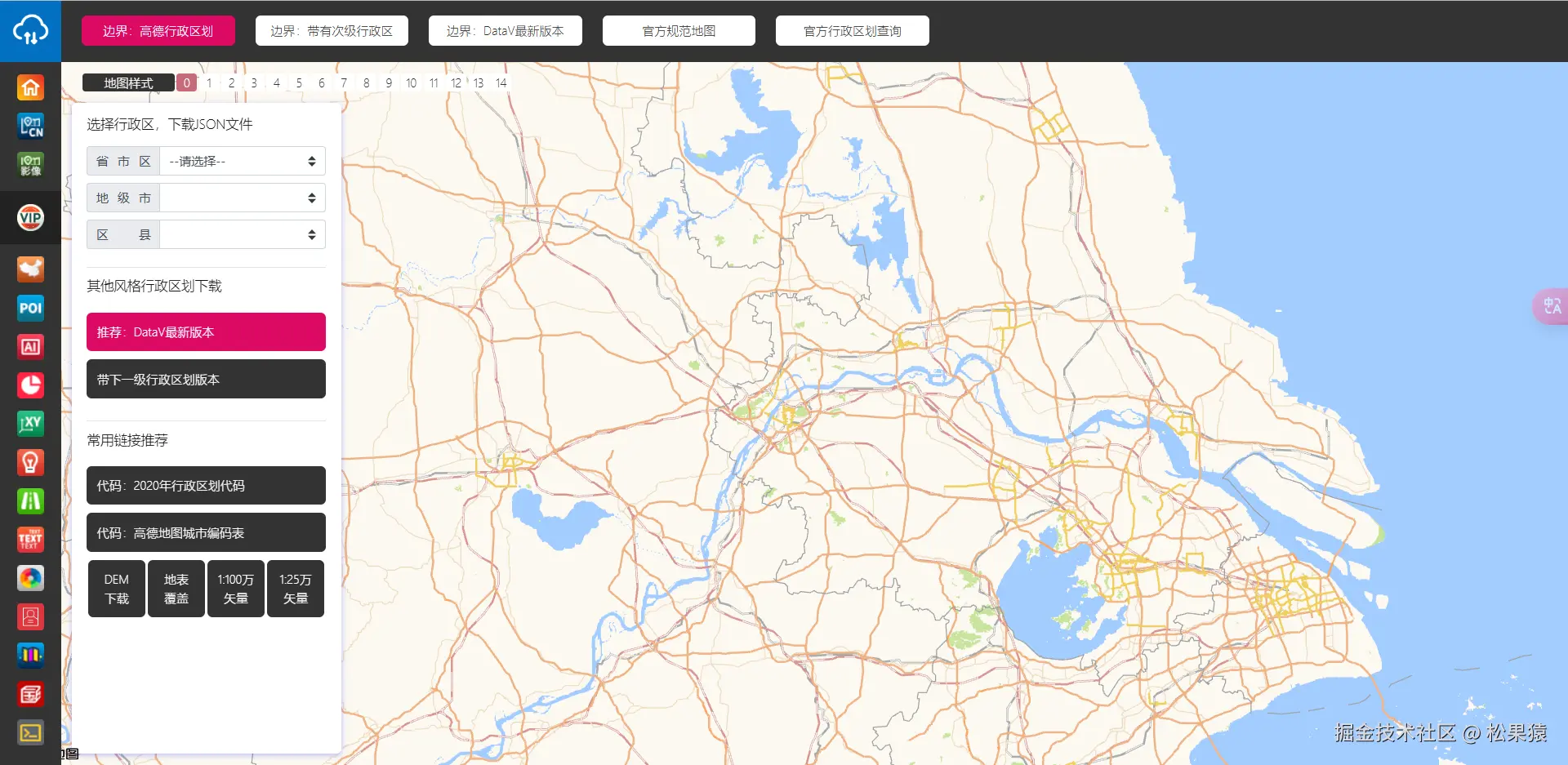The image size is (1568, 765).
Task: Click the 地图样式 label button
Action: (x=128, y=82)
